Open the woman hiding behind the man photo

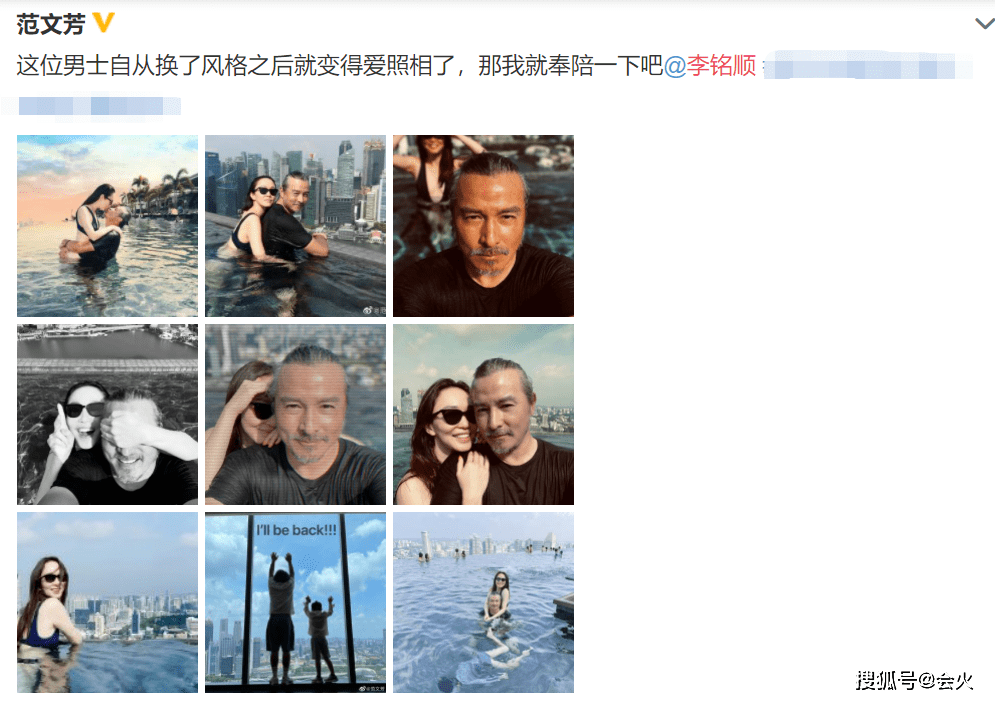pyautogui.click(x=295, y=414)
